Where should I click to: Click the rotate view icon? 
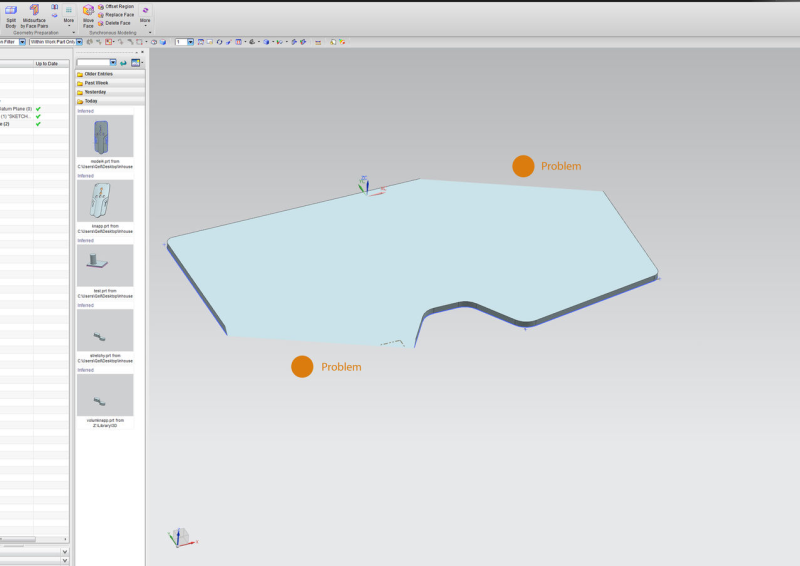point(219,42)
